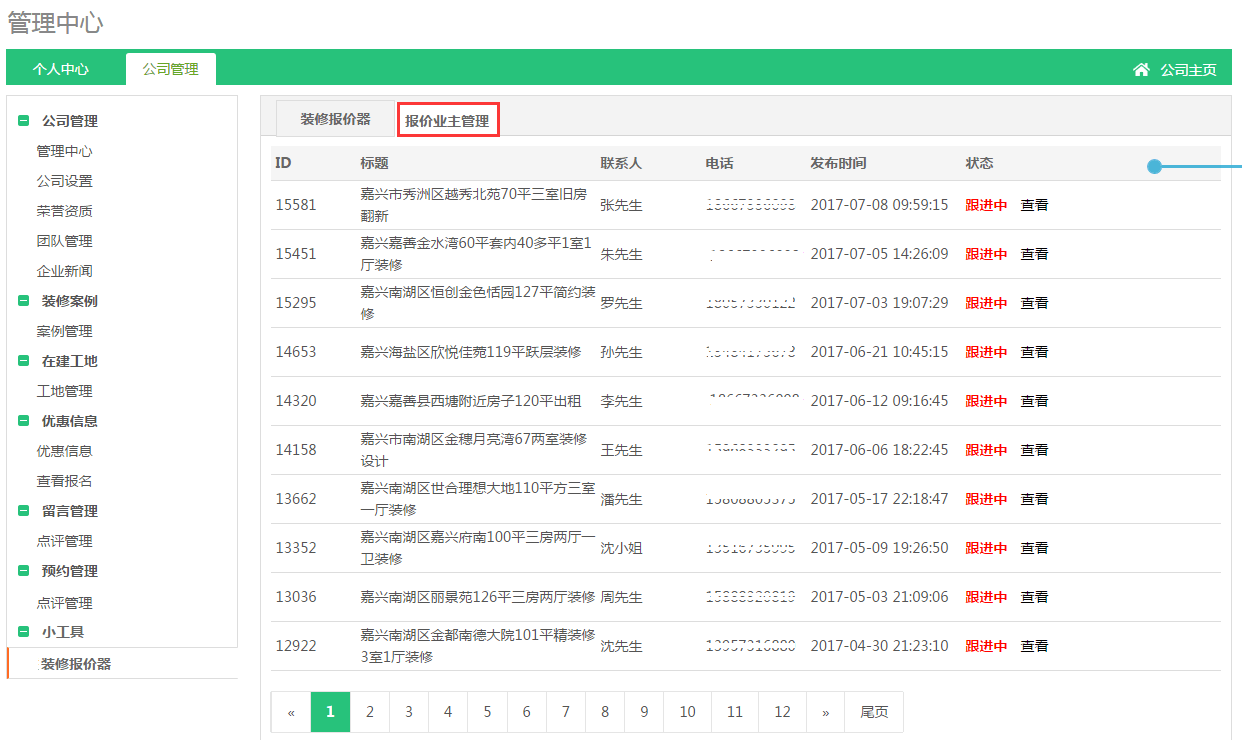Open 荣誉资质 in the sidebar
The image size is (1242, 740).
point(64,211)
